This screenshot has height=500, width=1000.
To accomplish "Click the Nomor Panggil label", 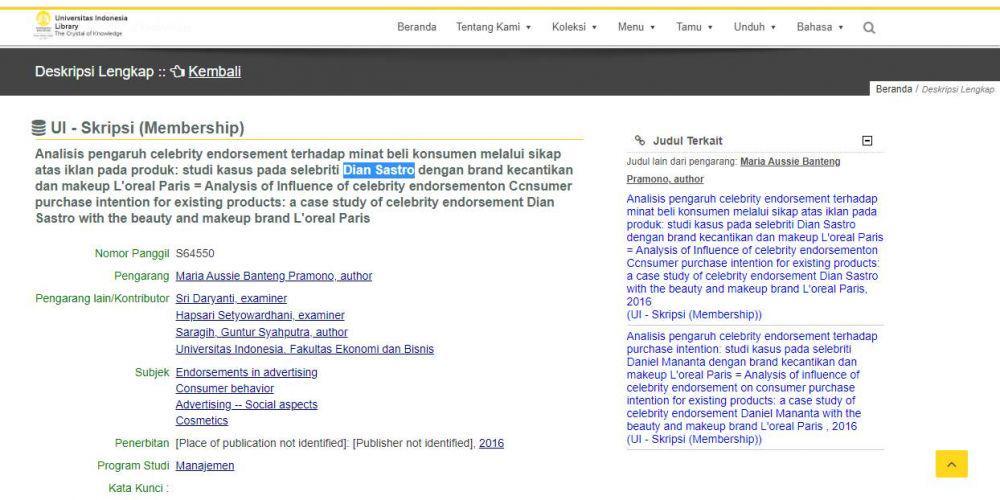I will 132,254.
